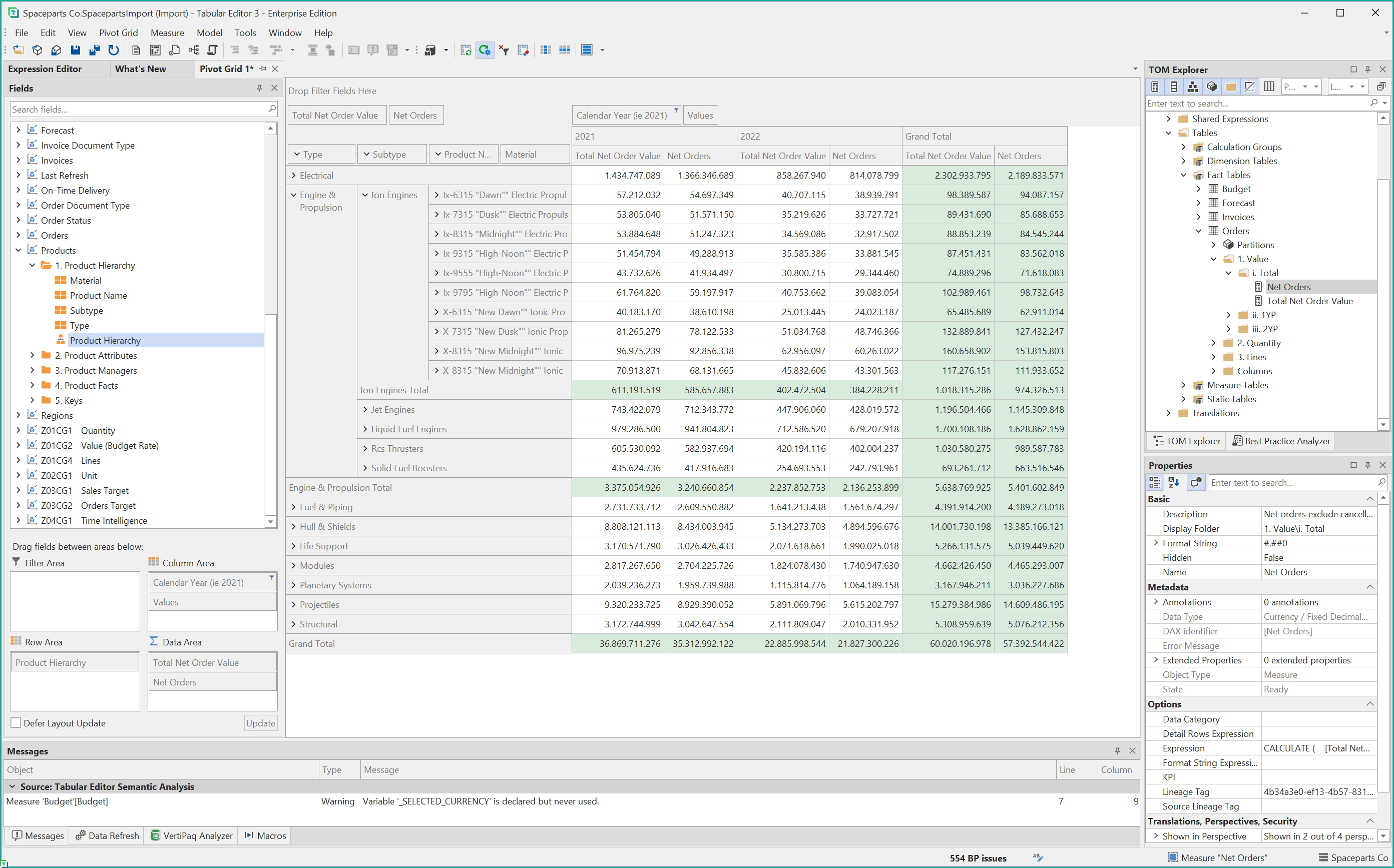Open the Pivot Grid tab
The width and height of the screenshot is (1394, 868).
[x=227, y=69]
